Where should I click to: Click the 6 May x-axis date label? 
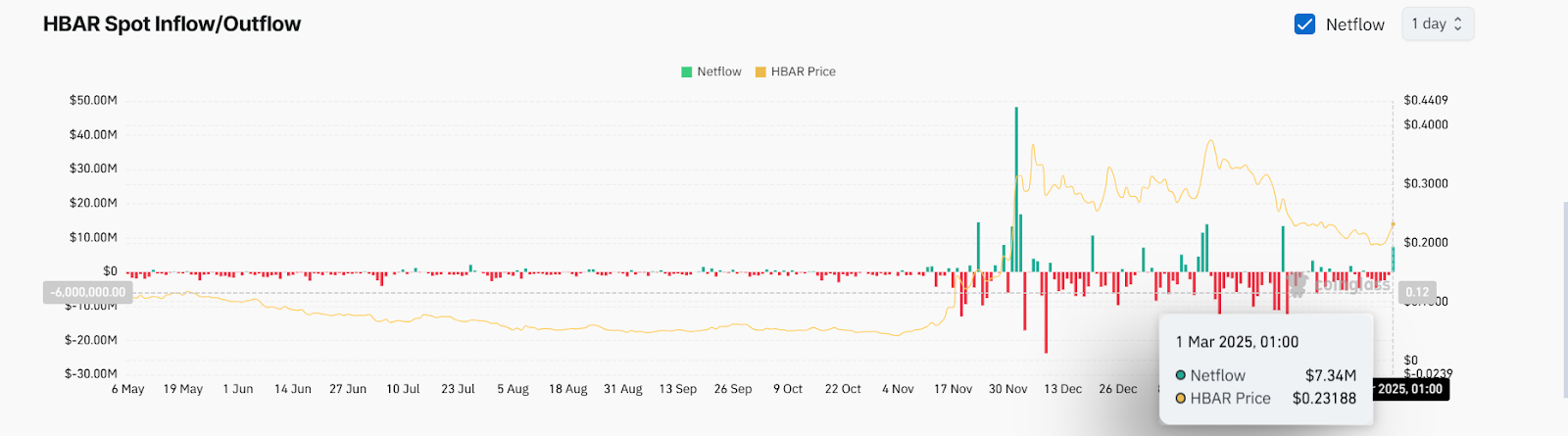[x=127, y=389]
